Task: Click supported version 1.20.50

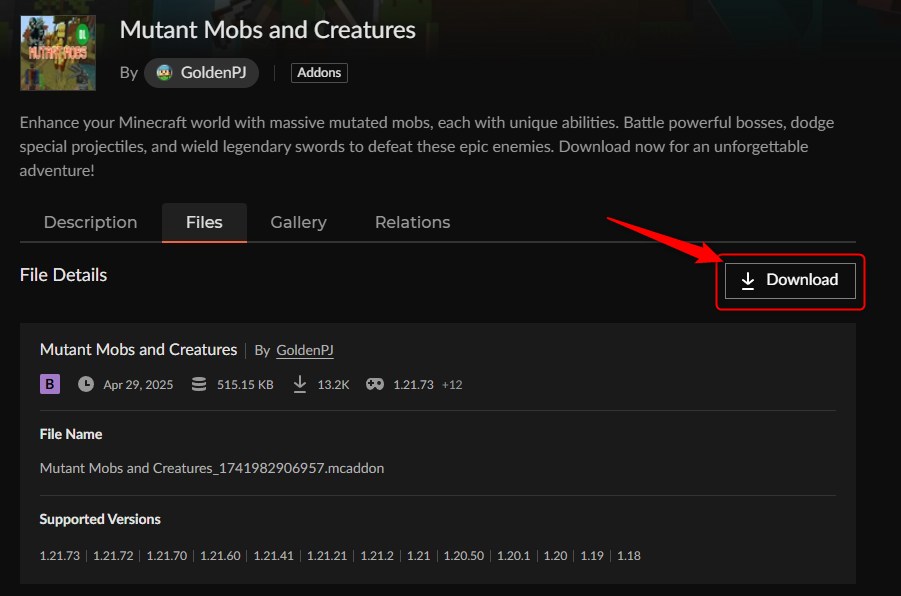Action: coord(464,556)
